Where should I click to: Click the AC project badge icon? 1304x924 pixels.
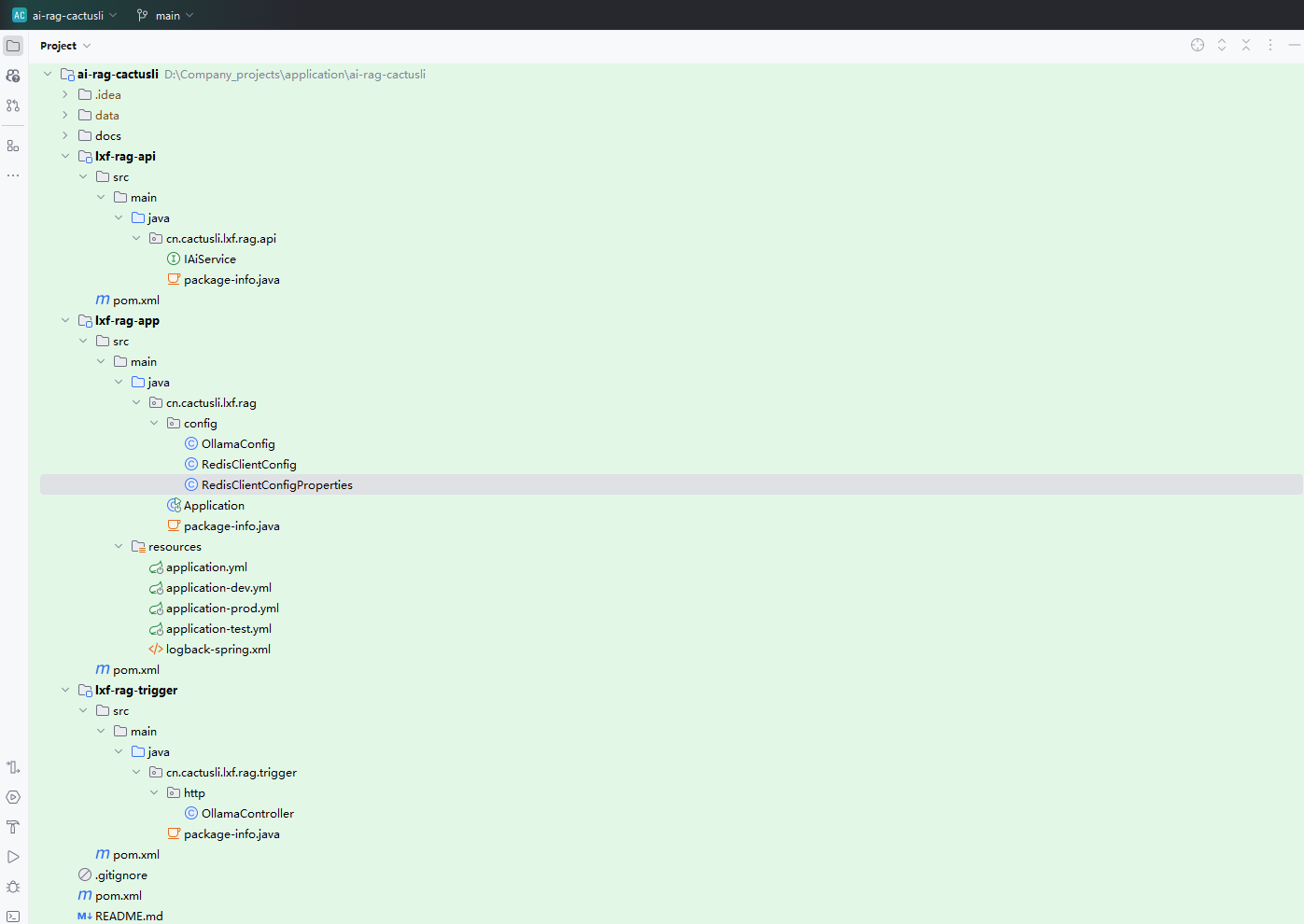click(20, 15)
